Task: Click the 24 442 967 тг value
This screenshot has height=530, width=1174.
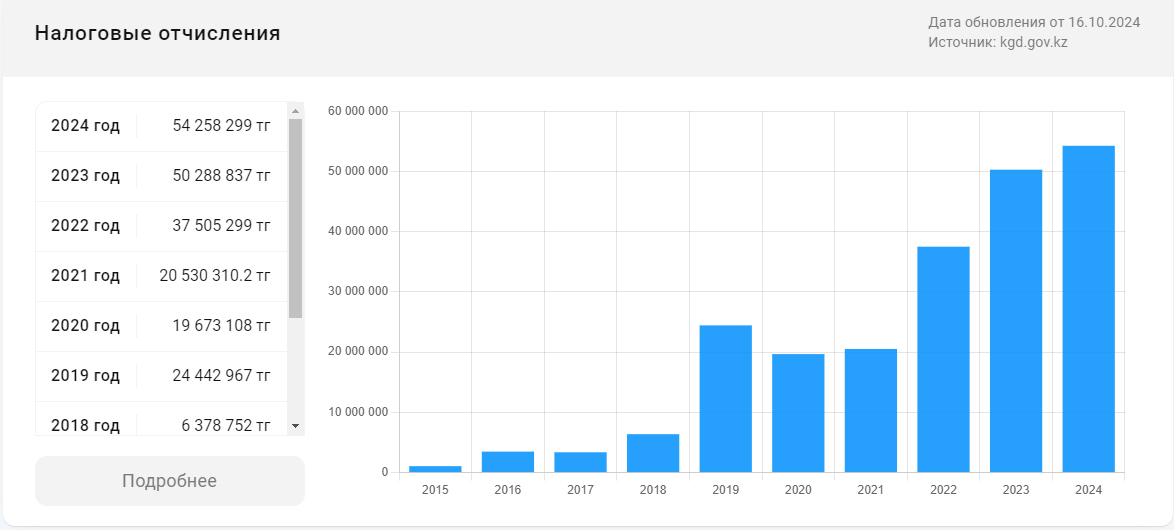Action: point(222,376)
